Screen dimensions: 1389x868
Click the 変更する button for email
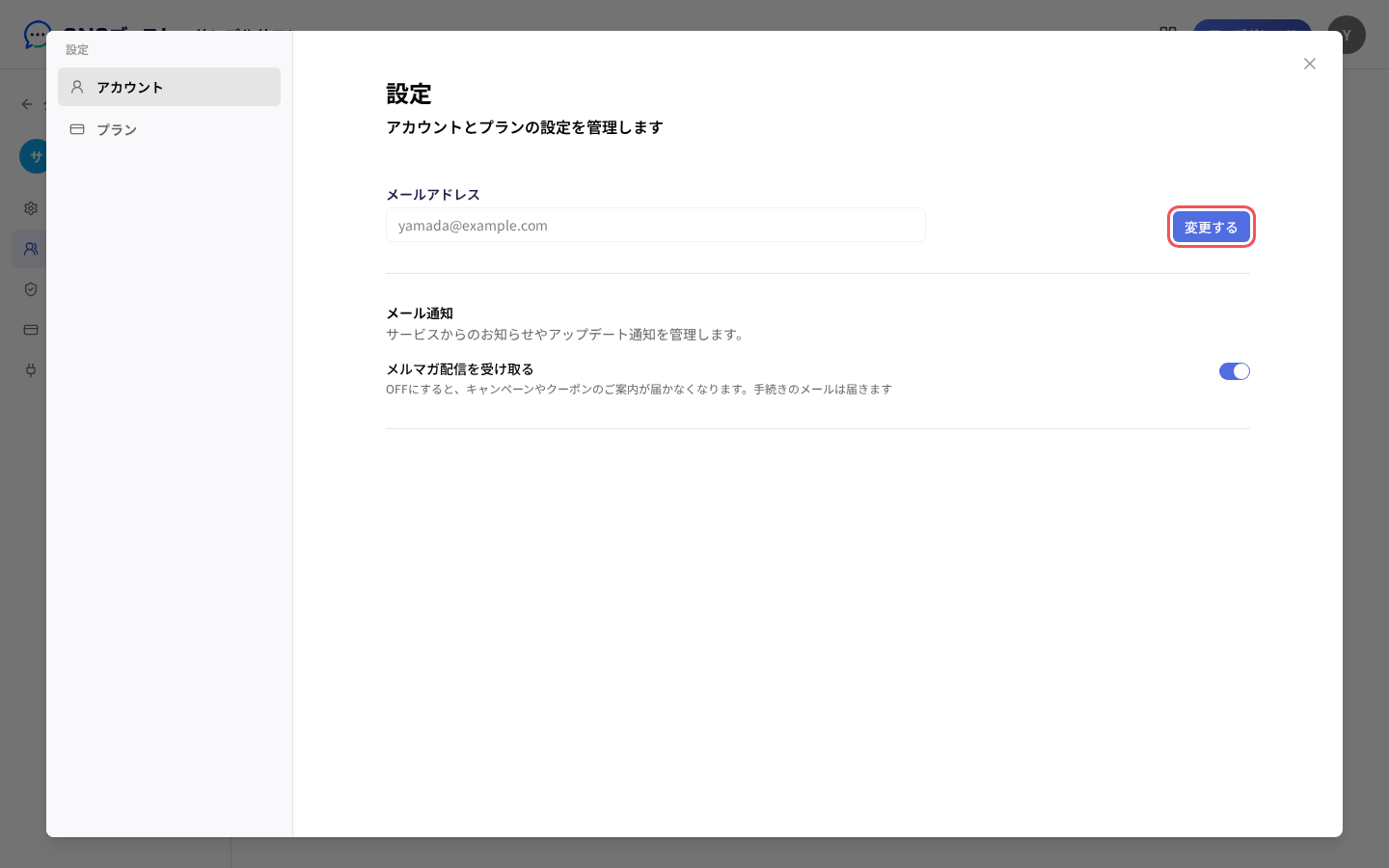1211,228
